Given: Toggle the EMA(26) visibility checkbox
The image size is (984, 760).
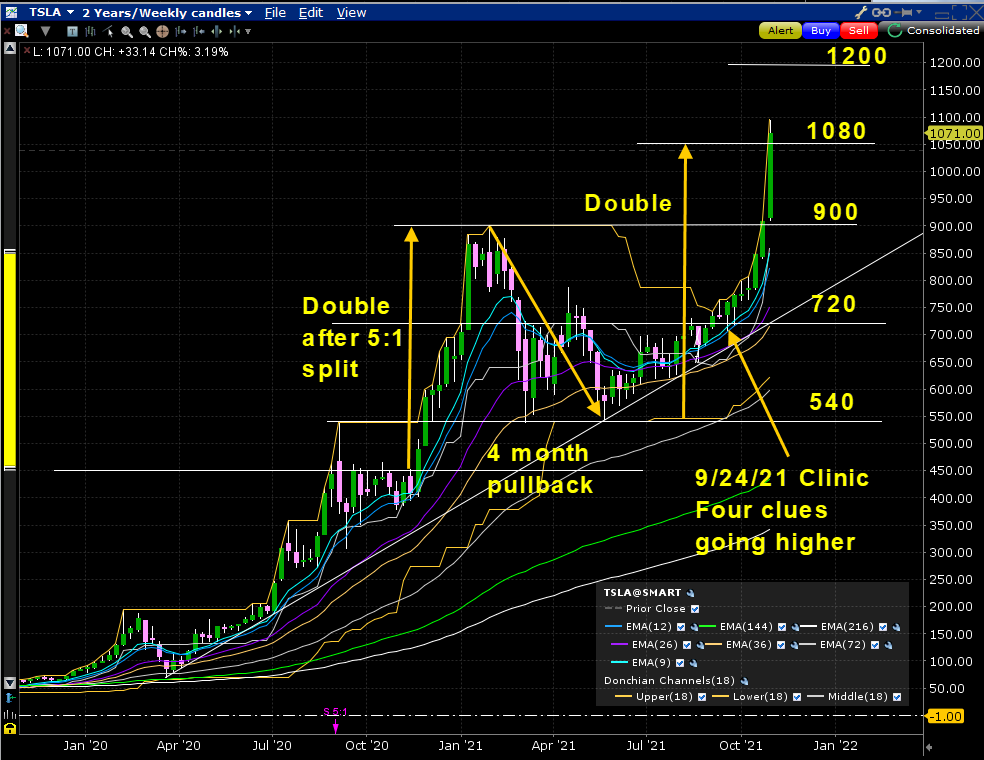Looking at the screenshot, I should [x=687, y=645].
